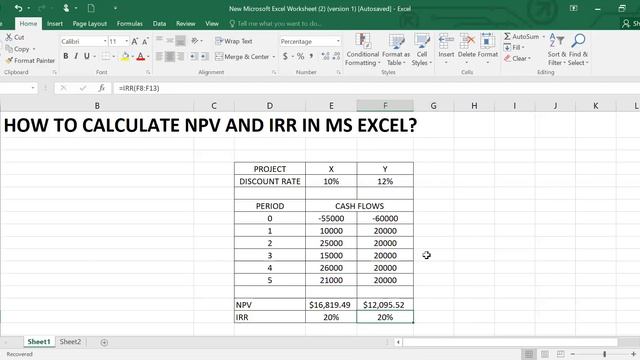Click Merge & Center

coord(242,57)
